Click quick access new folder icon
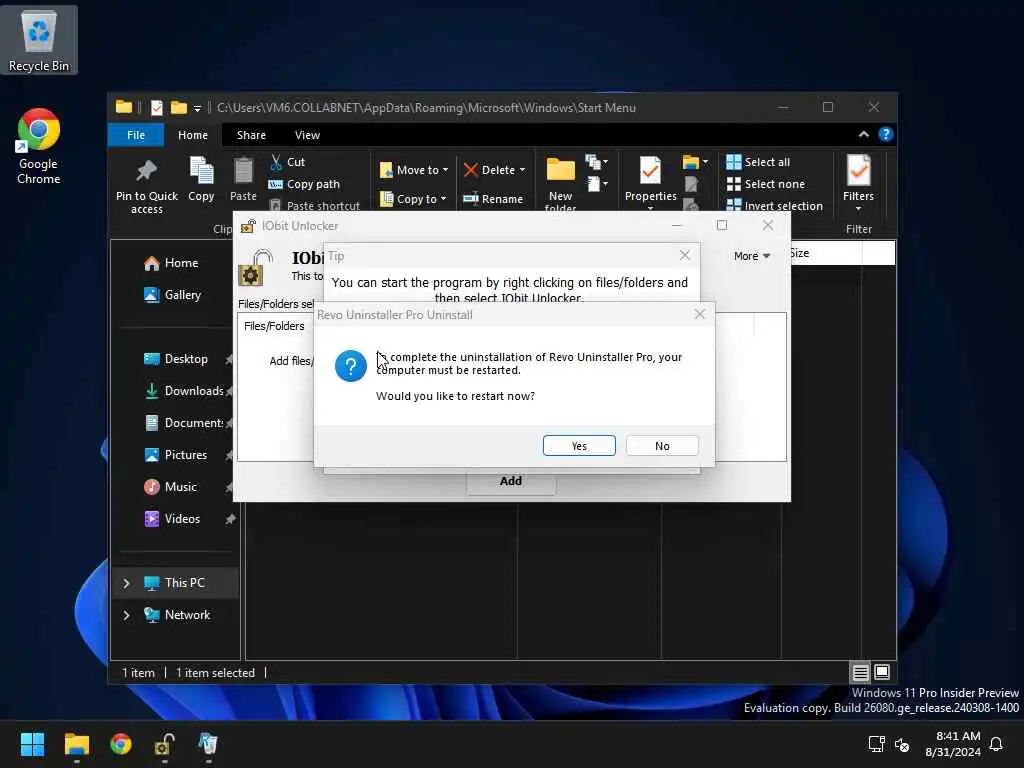Image resolution: width=1024 pixels, height=768 pixels. pyautogui.click(x=178, y=108)
